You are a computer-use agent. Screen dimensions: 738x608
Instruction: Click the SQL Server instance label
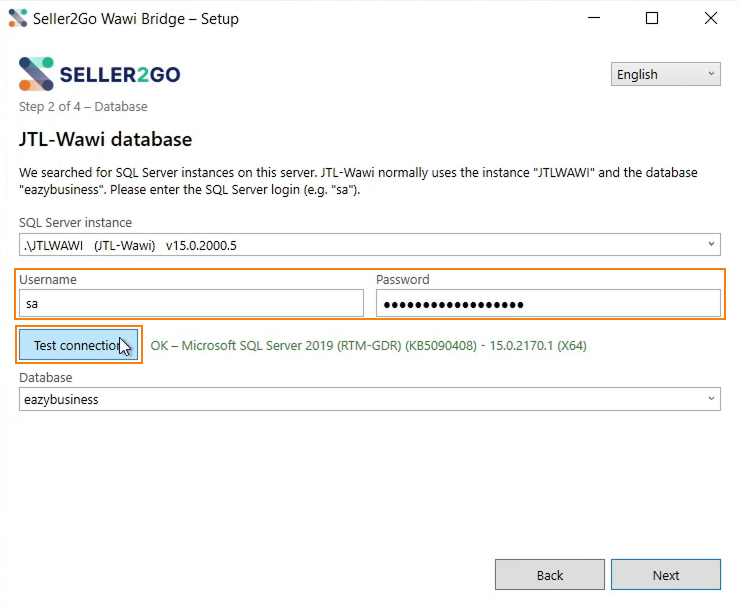(75, 222)
